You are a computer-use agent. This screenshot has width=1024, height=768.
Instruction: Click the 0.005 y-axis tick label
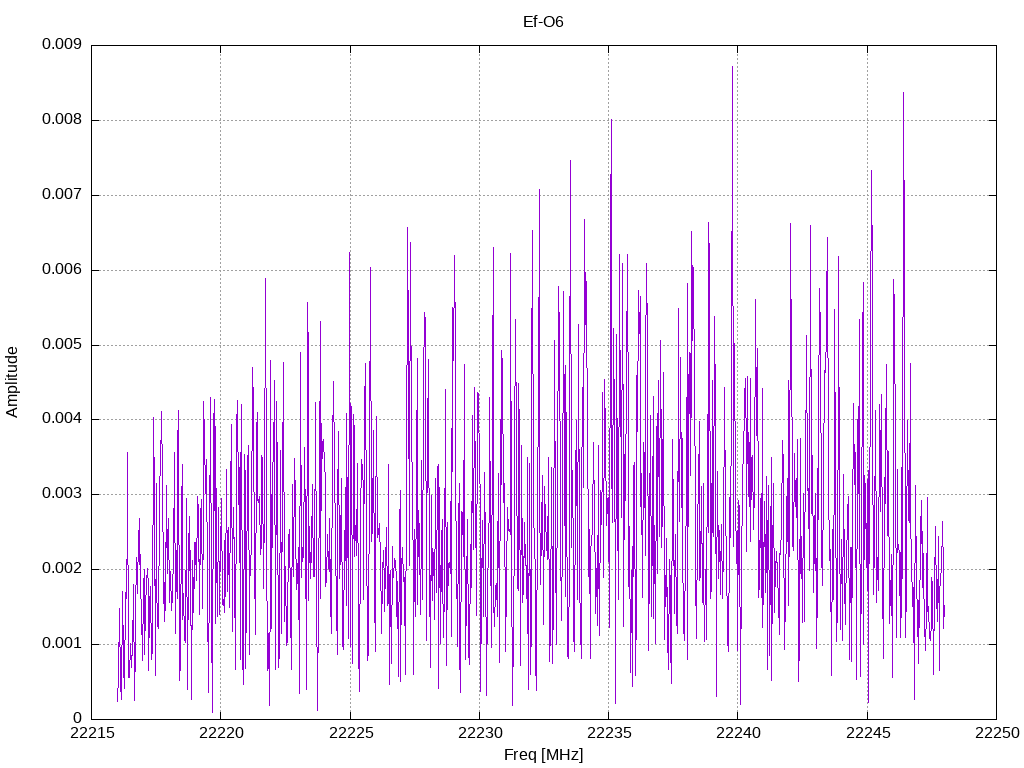coord(62,345)
